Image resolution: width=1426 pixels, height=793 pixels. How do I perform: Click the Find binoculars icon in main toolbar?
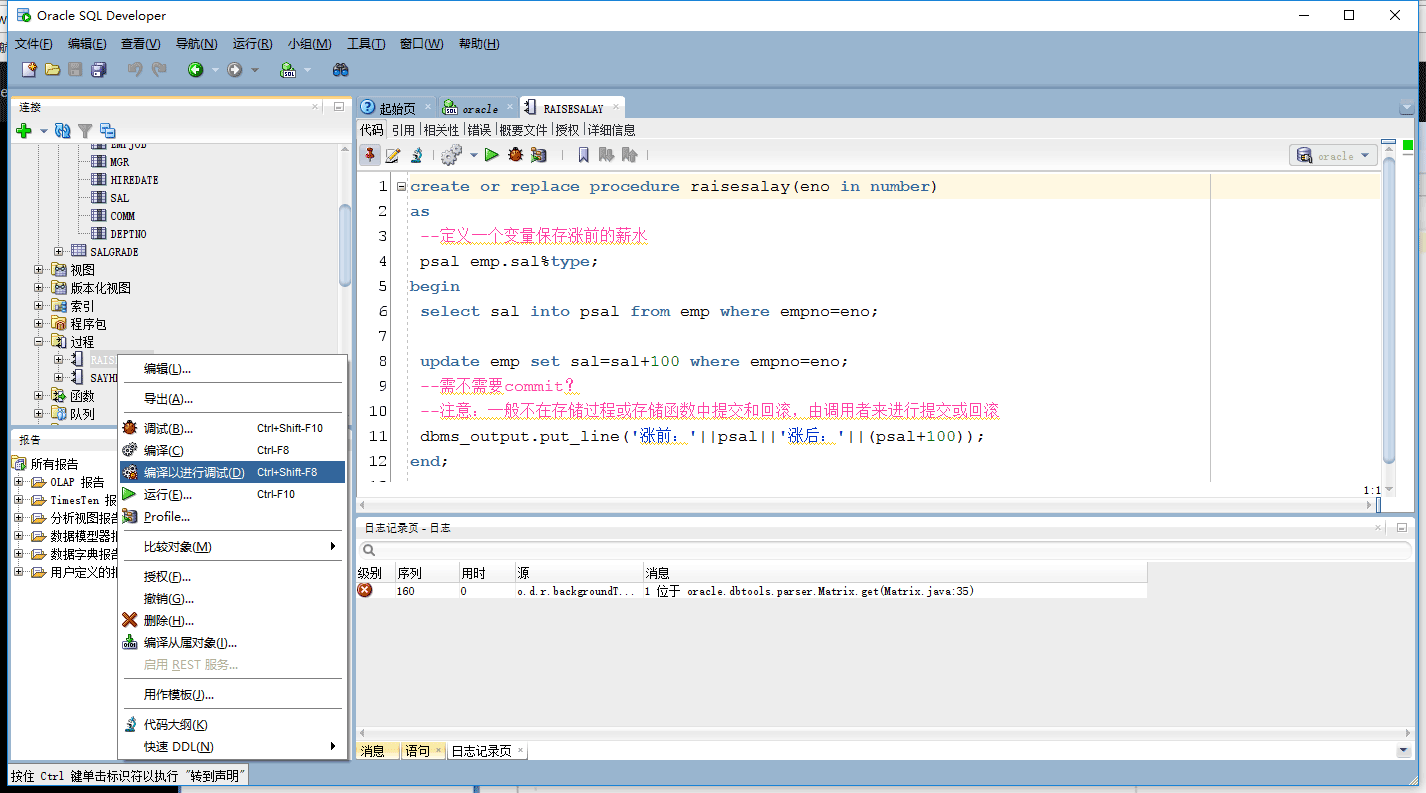341,70
